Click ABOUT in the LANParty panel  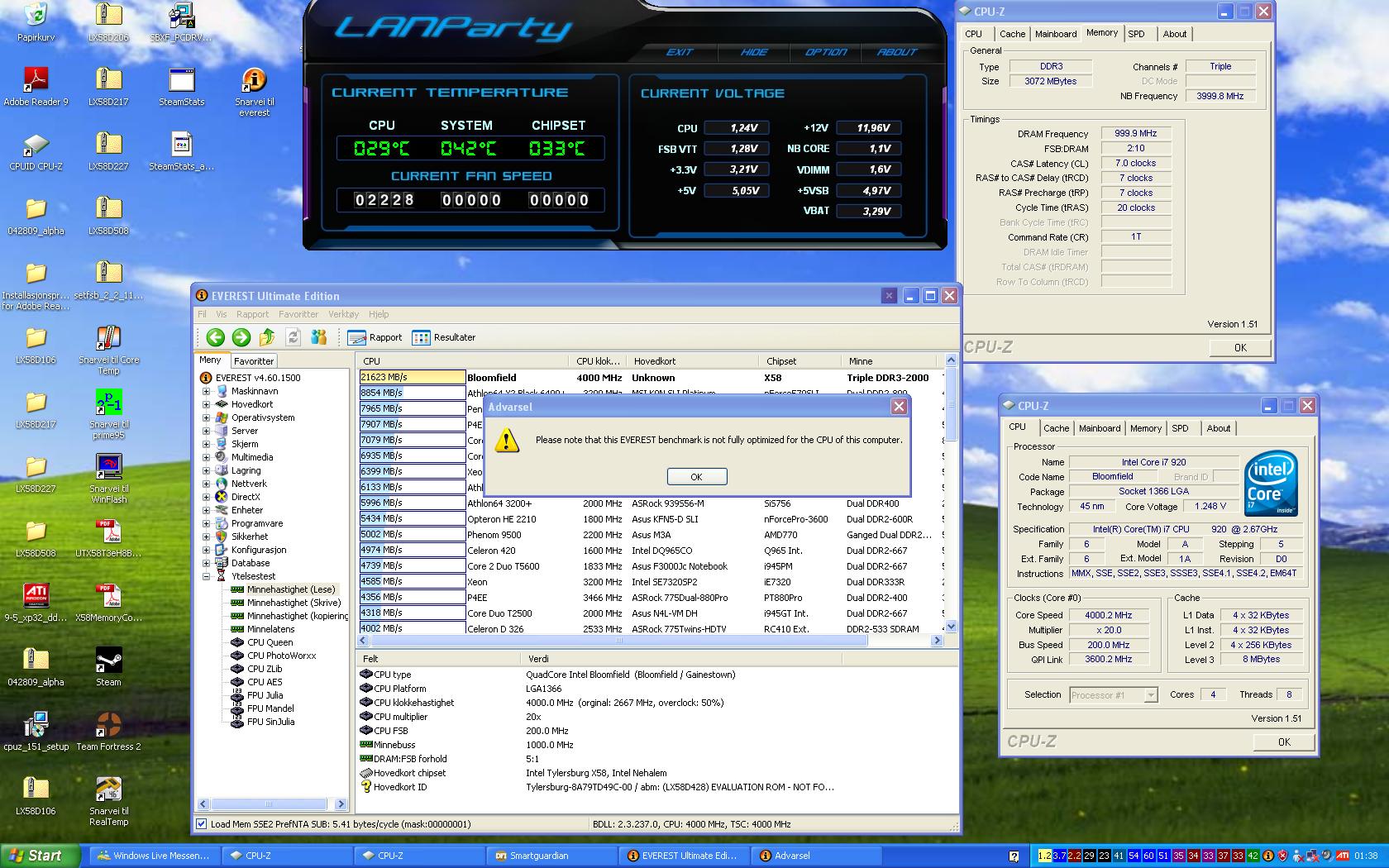click(897, 52)
